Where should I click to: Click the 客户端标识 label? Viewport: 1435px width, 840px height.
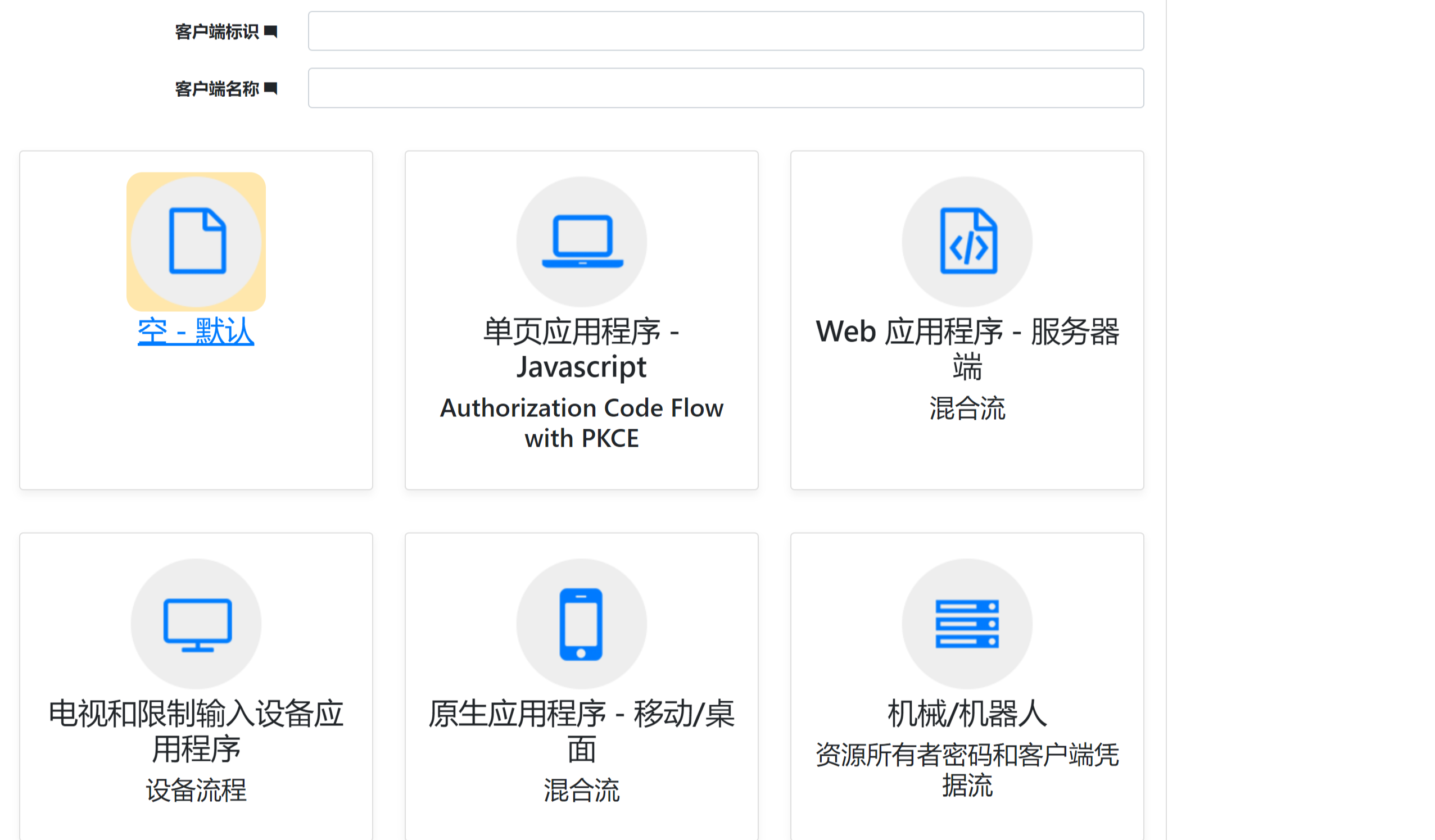217,32
